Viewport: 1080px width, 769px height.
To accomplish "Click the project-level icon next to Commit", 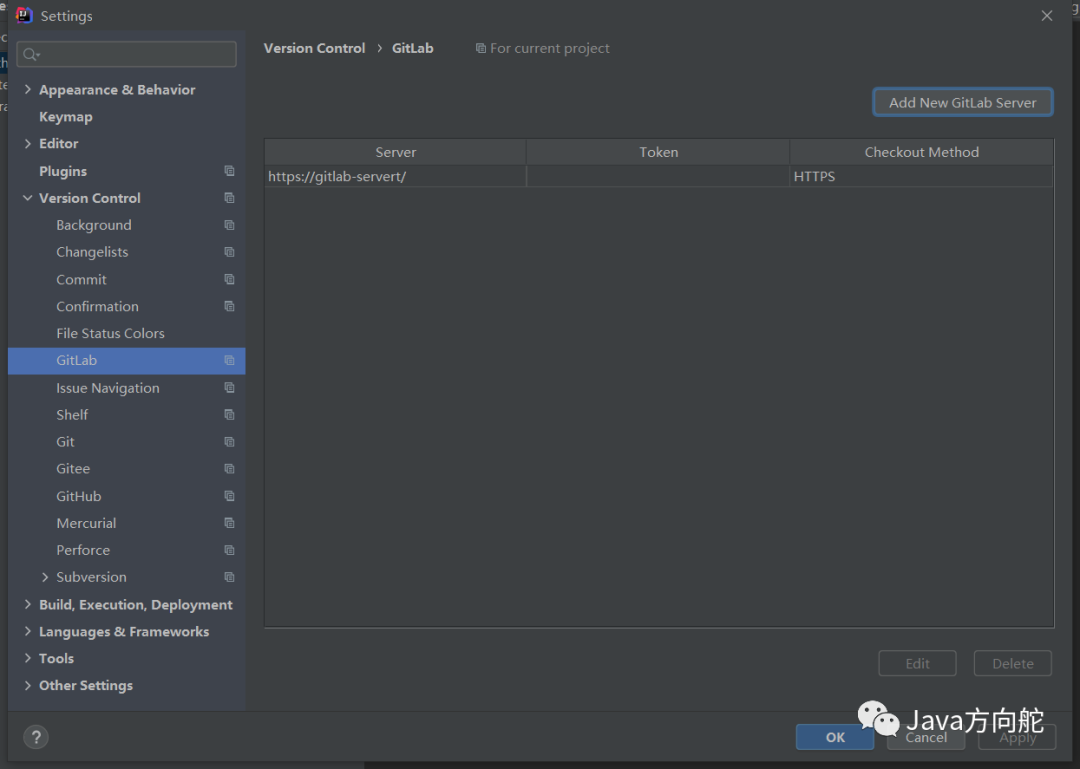I will point(229,279).
